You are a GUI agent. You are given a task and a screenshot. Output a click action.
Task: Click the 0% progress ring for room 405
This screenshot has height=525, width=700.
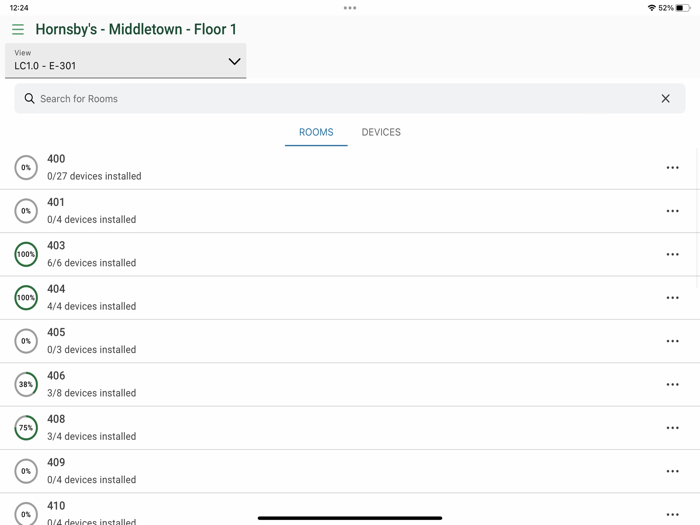(26, 341)
